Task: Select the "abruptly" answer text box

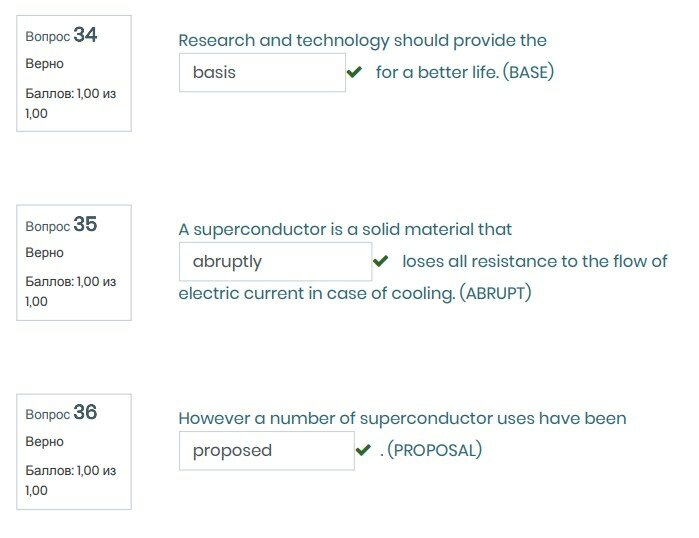Action: point(275,262)
